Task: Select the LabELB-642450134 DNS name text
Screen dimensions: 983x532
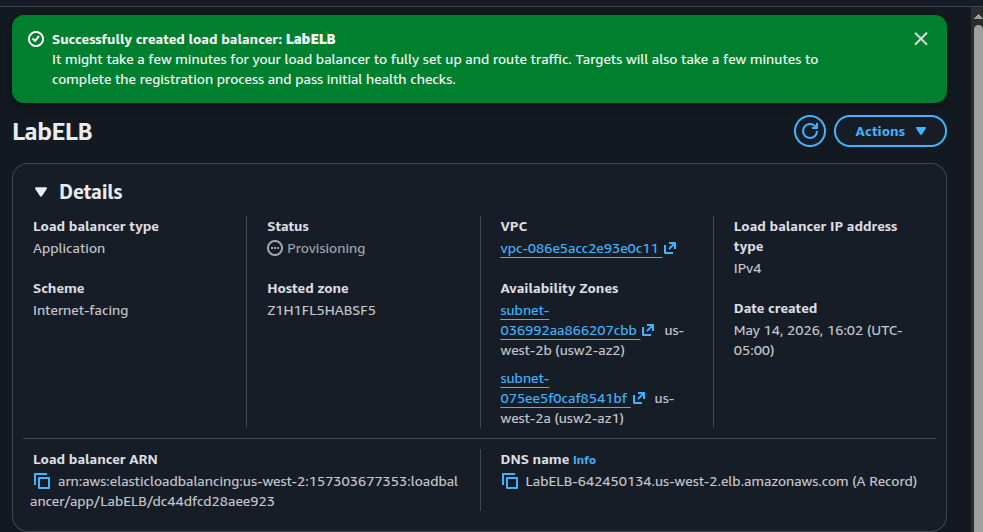Action: point(721,481)
